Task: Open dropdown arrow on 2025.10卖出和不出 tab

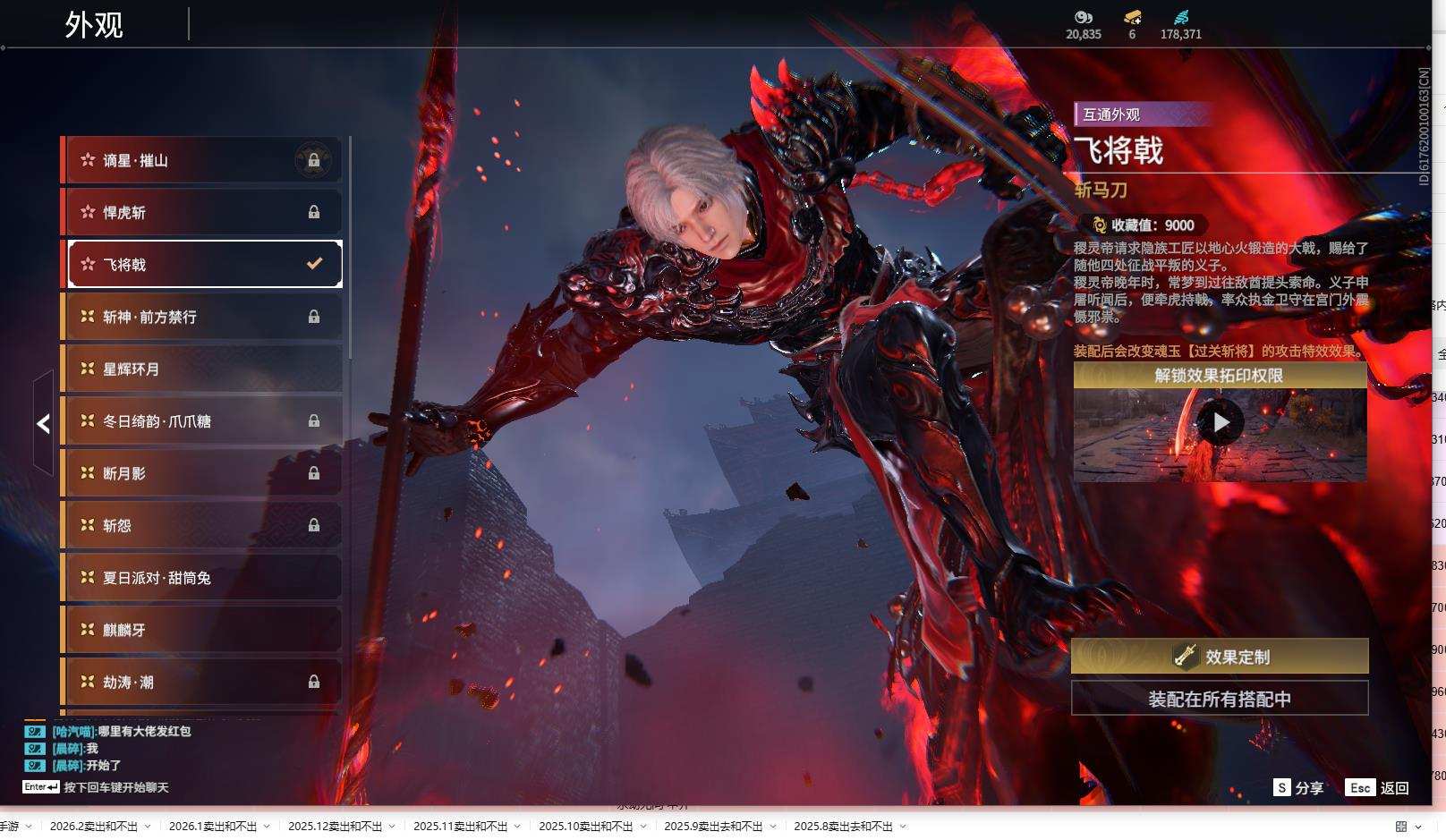Action: [642, 827]
